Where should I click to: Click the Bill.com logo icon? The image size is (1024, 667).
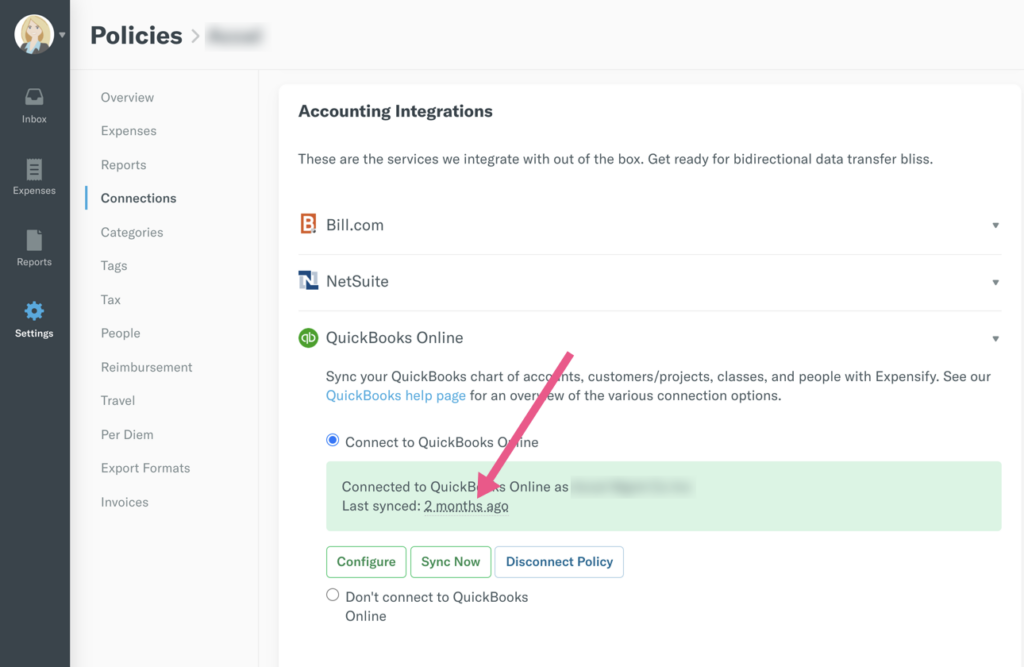click(308, 224)
